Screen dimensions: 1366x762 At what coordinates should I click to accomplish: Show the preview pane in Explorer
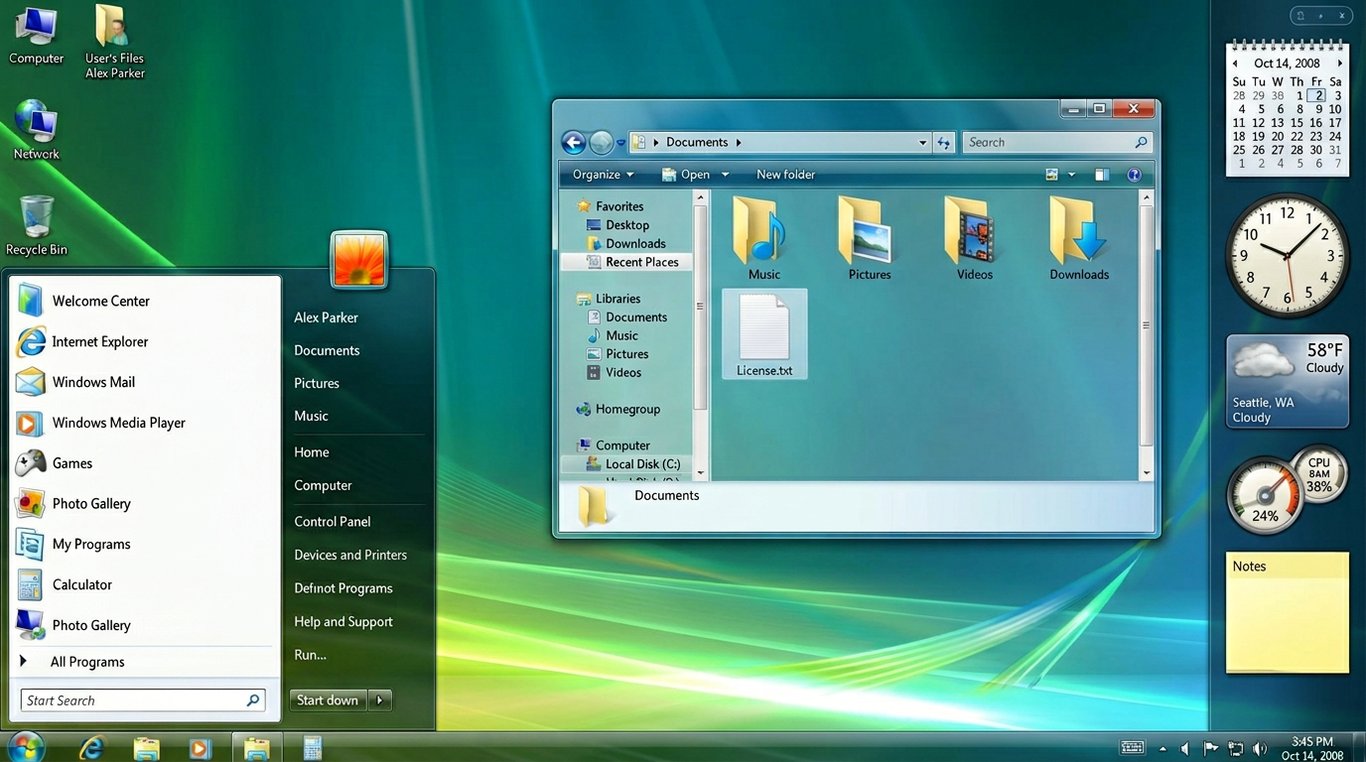[x=1101, y=174]
